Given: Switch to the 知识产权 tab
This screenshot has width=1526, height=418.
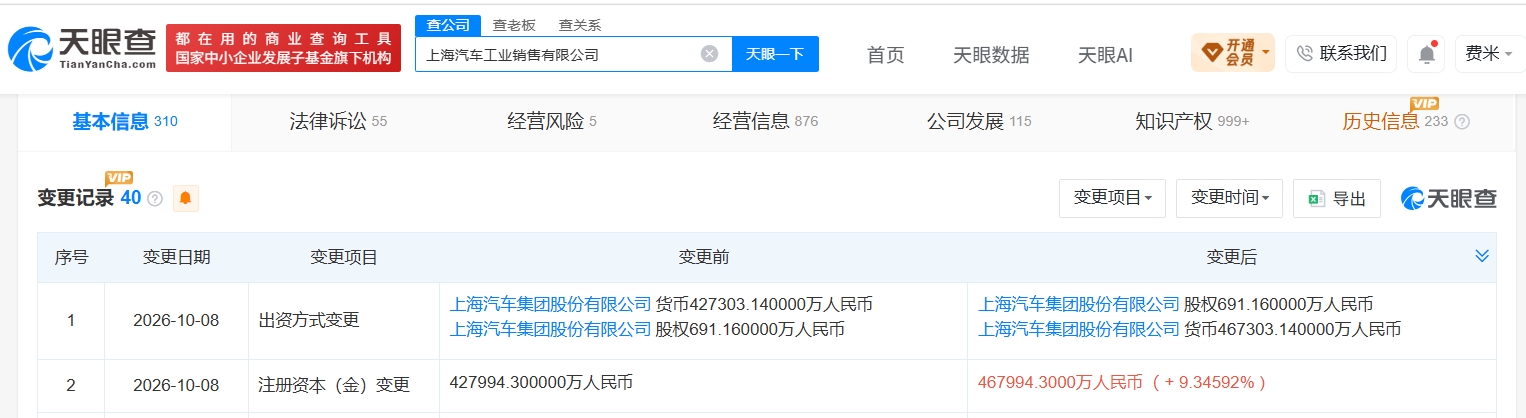Looking at the screenshot, I should [x=1192, y=122].
